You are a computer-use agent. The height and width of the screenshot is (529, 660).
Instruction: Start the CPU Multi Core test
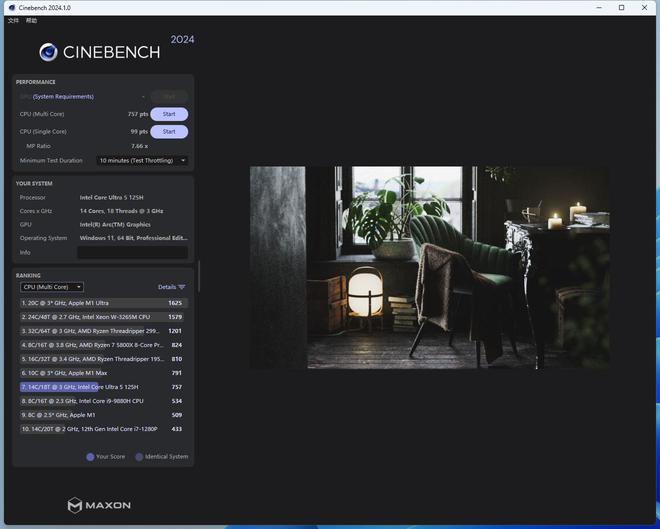pyautogui.click(x=169, y=114)
